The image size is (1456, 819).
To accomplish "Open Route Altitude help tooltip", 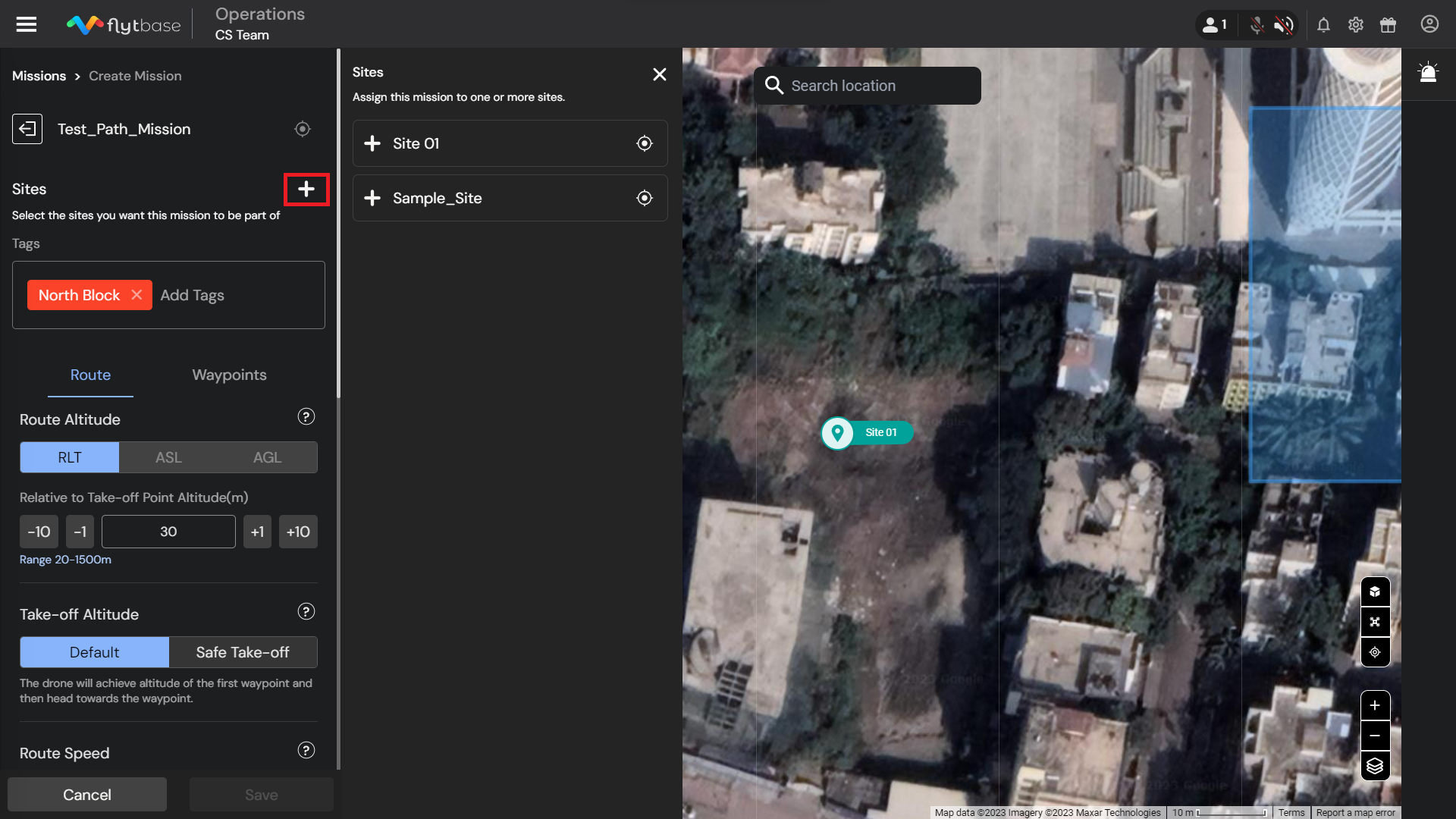I will tap(306, 417).
